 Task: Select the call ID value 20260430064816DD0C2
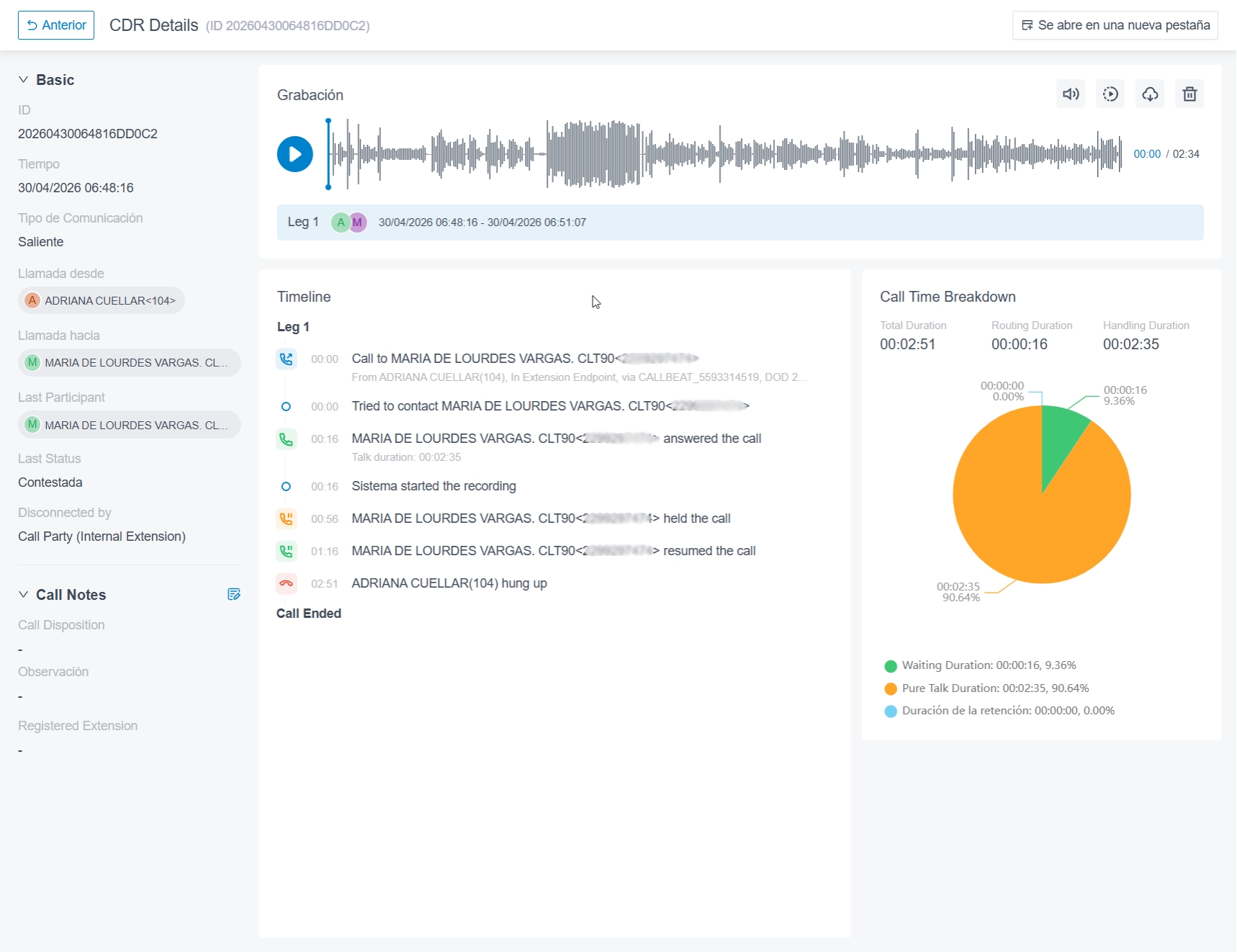point(88,134)
